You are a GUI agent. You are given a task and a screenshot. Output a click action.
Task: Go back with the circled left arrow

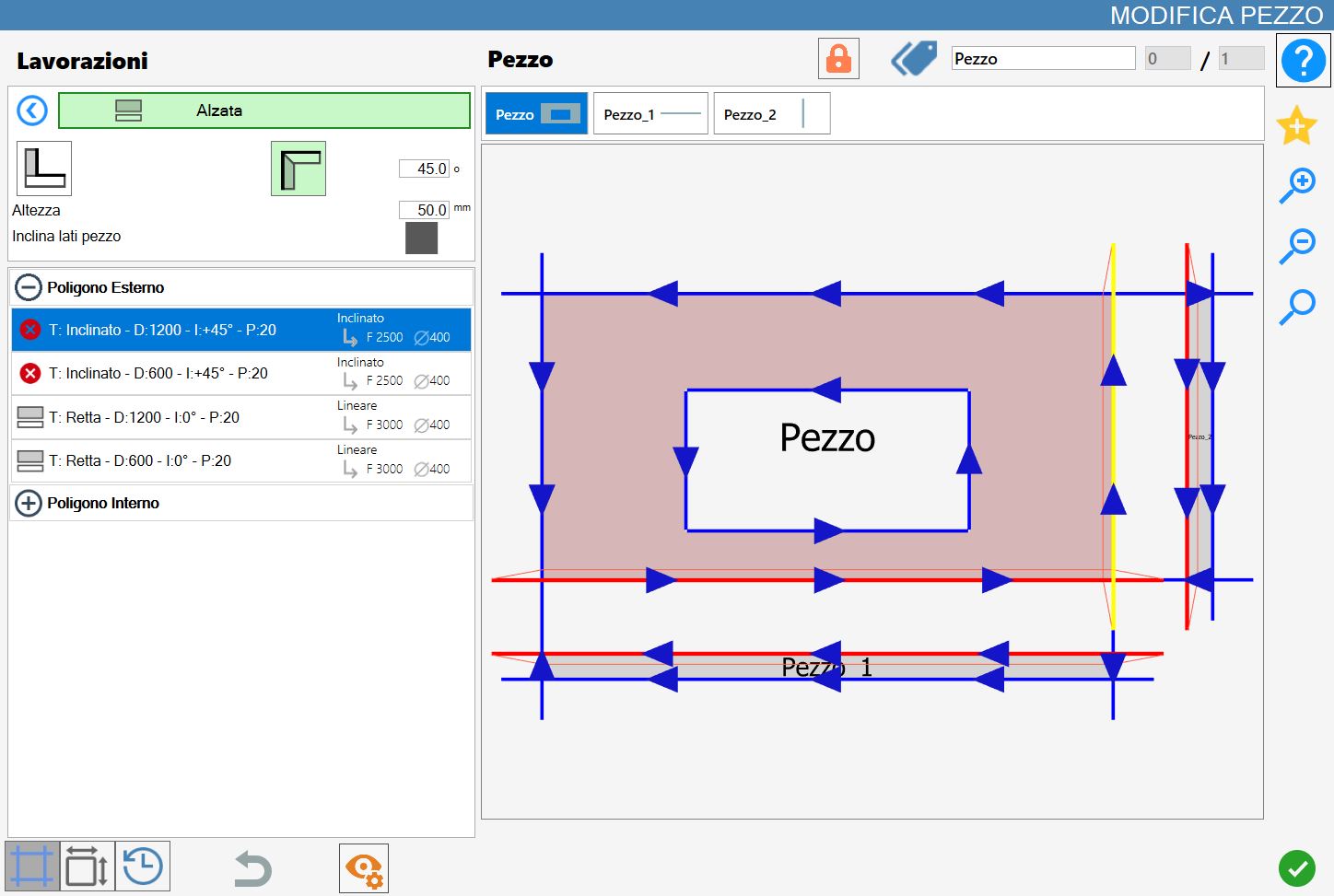[32, 111]
